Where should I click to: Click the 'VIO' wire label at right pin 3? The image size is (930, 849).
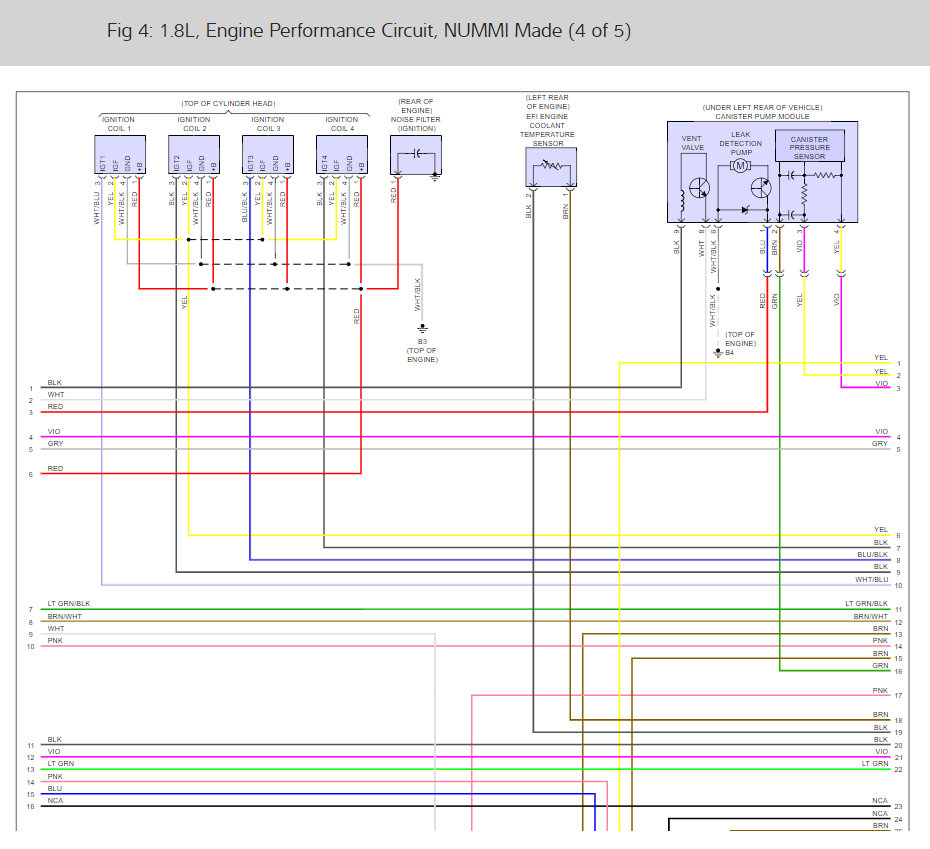(x=882, y=383)
